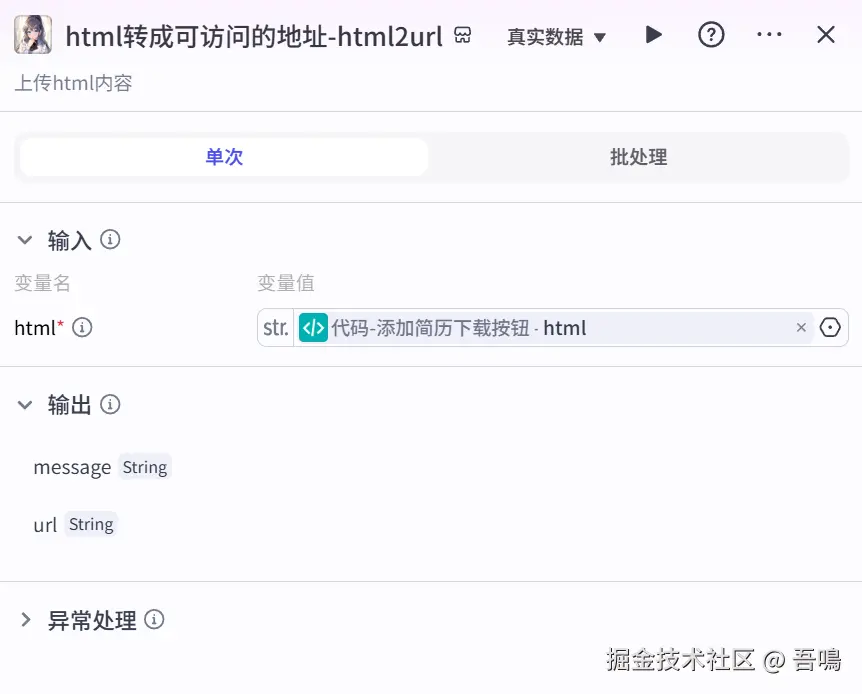Click the 变量名 column header
The height and width of the screenshot is (694, 862).
42,283
